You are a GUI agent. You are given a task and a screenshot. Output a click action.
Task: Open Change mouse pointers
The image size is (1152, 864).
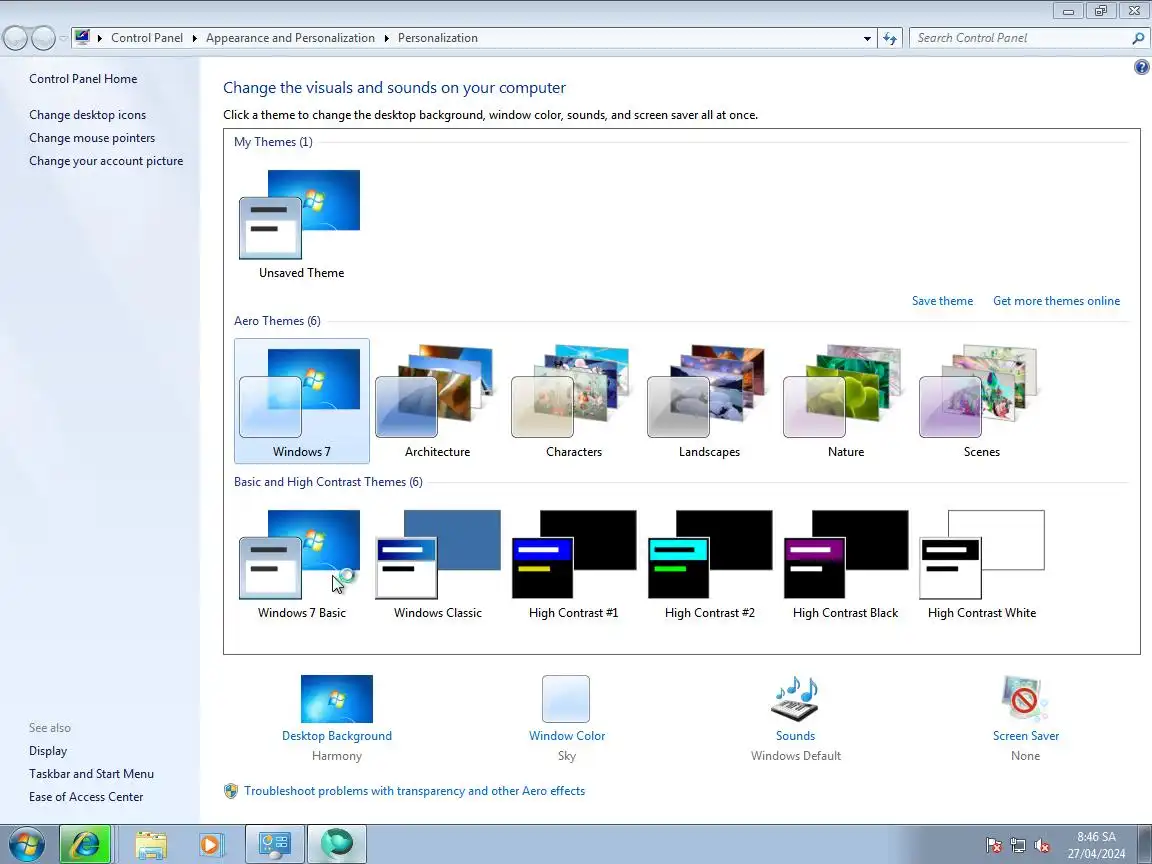[x=92, y=137]
